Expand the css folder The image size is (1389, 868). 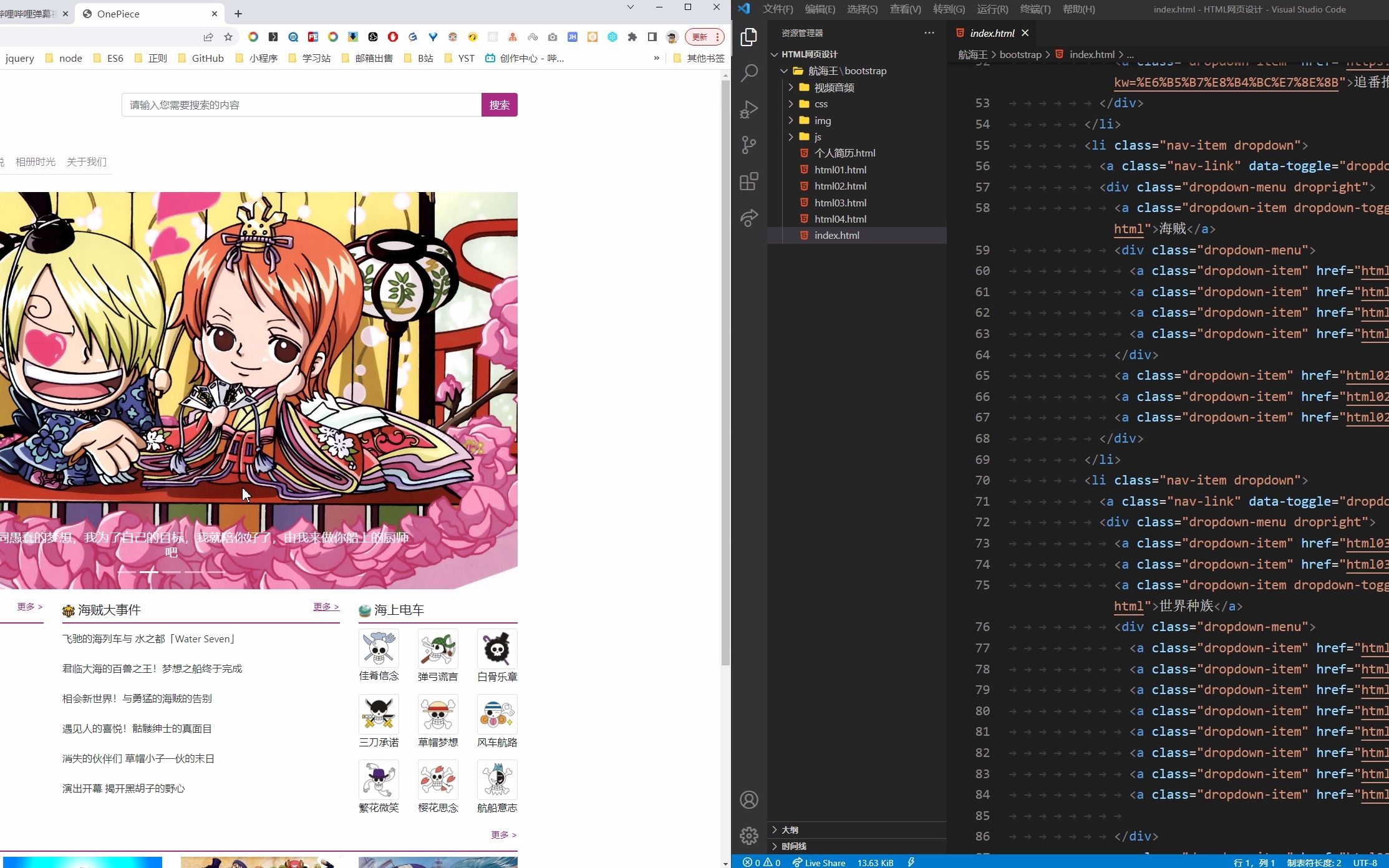click(x=821, y=104)
